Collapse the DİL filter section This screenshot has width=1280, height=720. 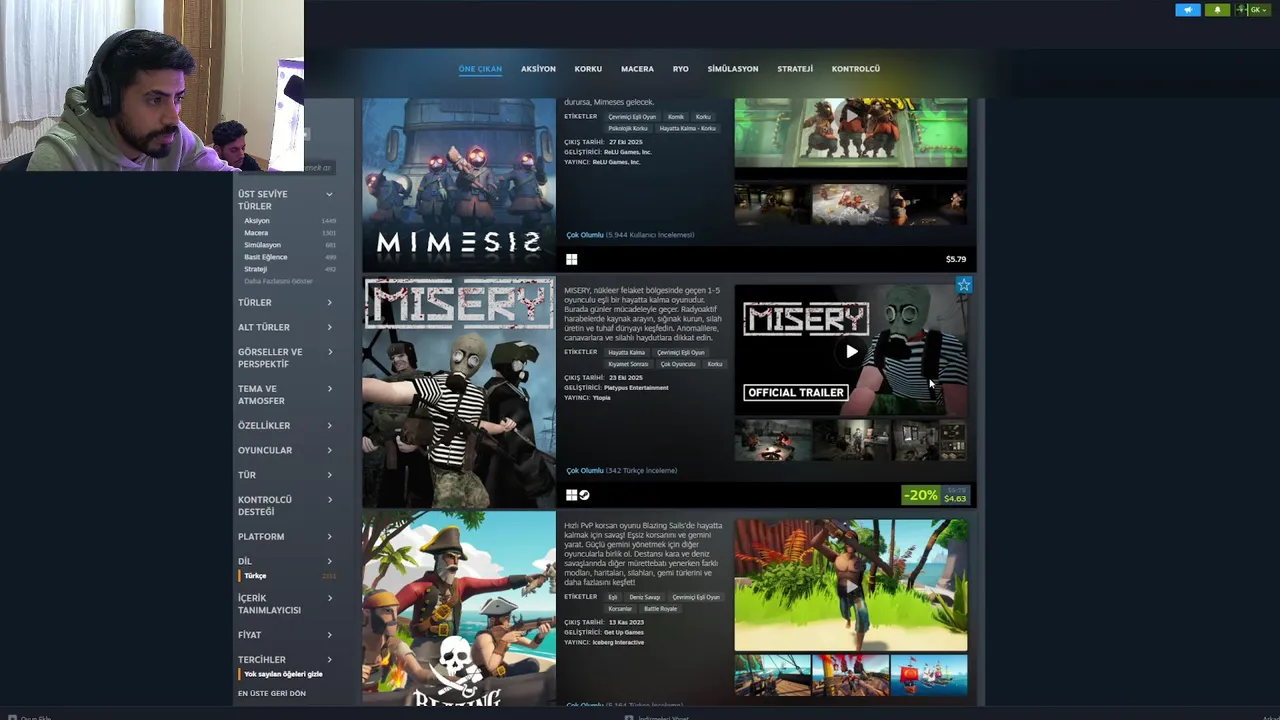click(285, 561)
